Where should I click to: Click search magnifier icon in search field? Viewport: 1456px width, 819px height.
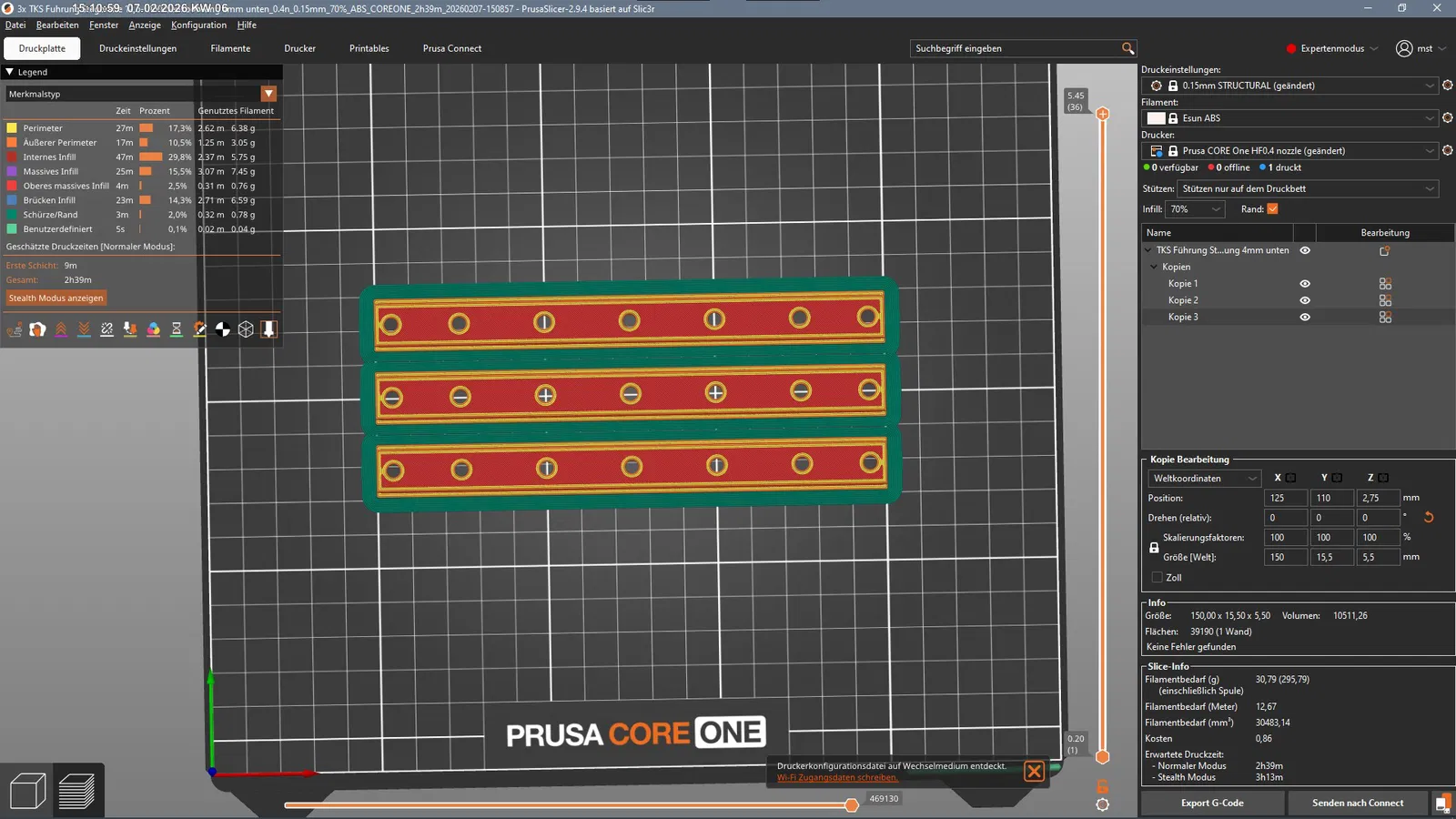[x=1127, y=48]
